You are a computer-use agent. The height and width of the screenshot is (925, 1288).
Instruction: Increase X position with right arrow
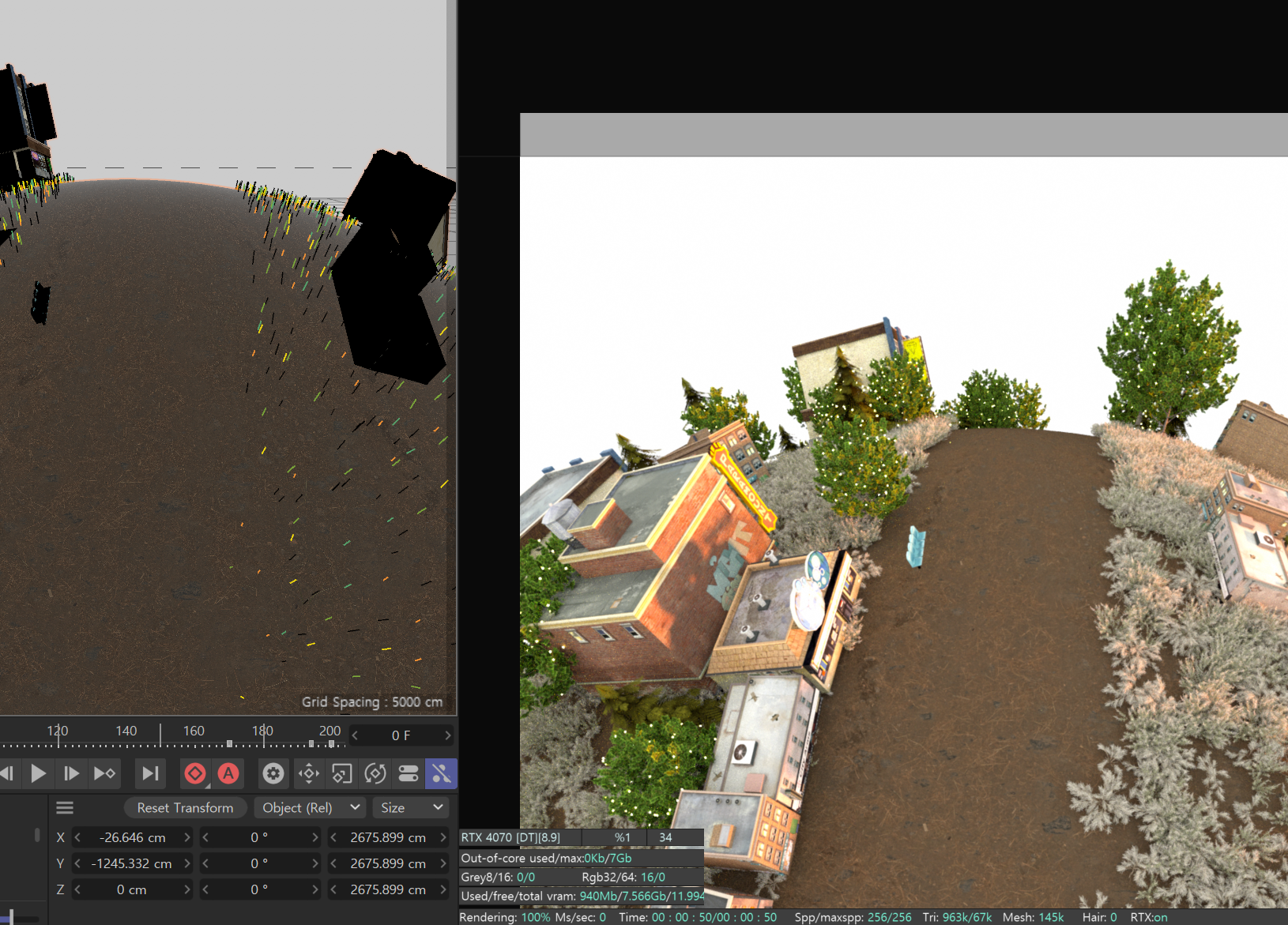coord(187,837)
